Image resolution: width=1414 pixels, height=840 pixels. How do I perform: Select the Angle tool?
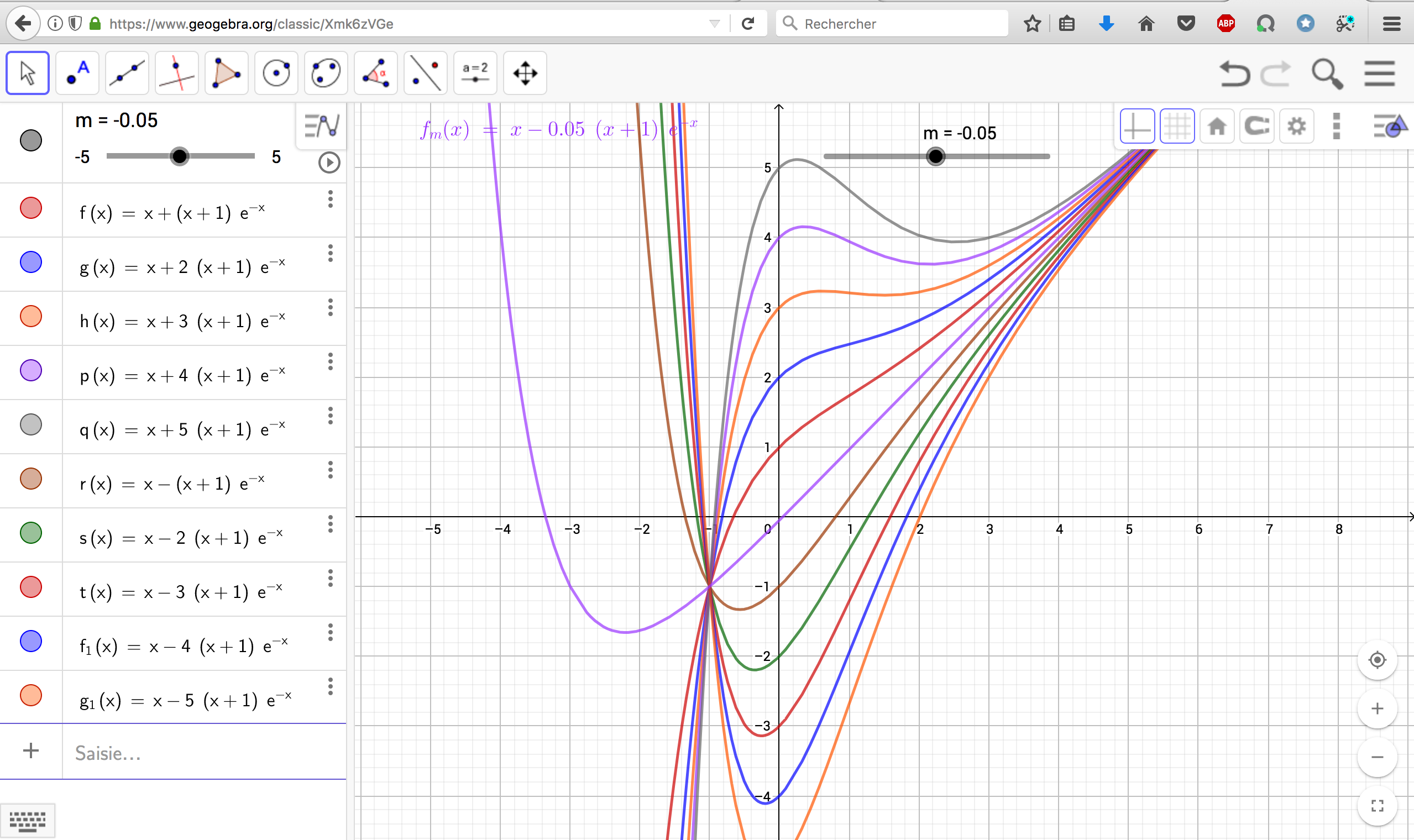pyautogui.click(x=376, y=73)
